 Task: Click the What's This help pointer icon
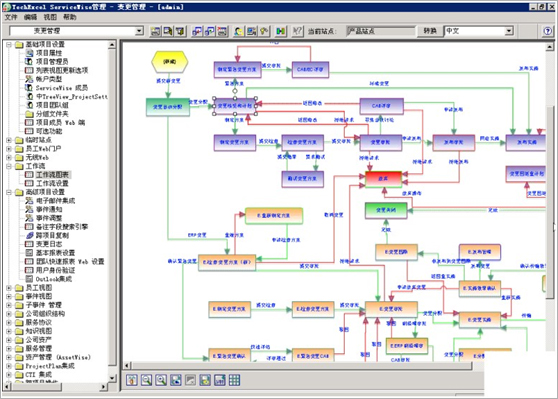297,31
